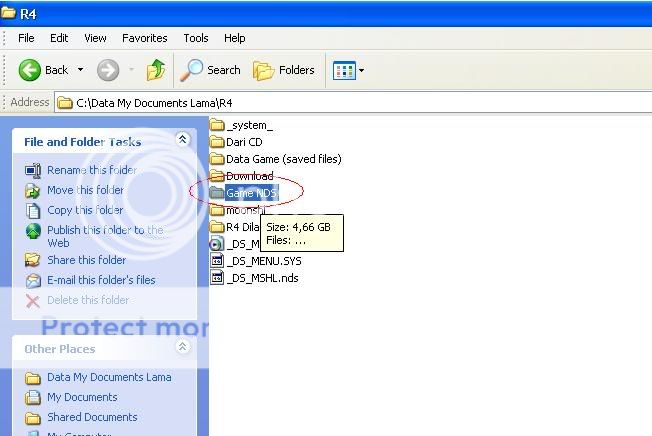The height and width of the screenshot is (436, 652).
Task: Select the _DS_MSHL.nds file name
Action: click(262, 278)
